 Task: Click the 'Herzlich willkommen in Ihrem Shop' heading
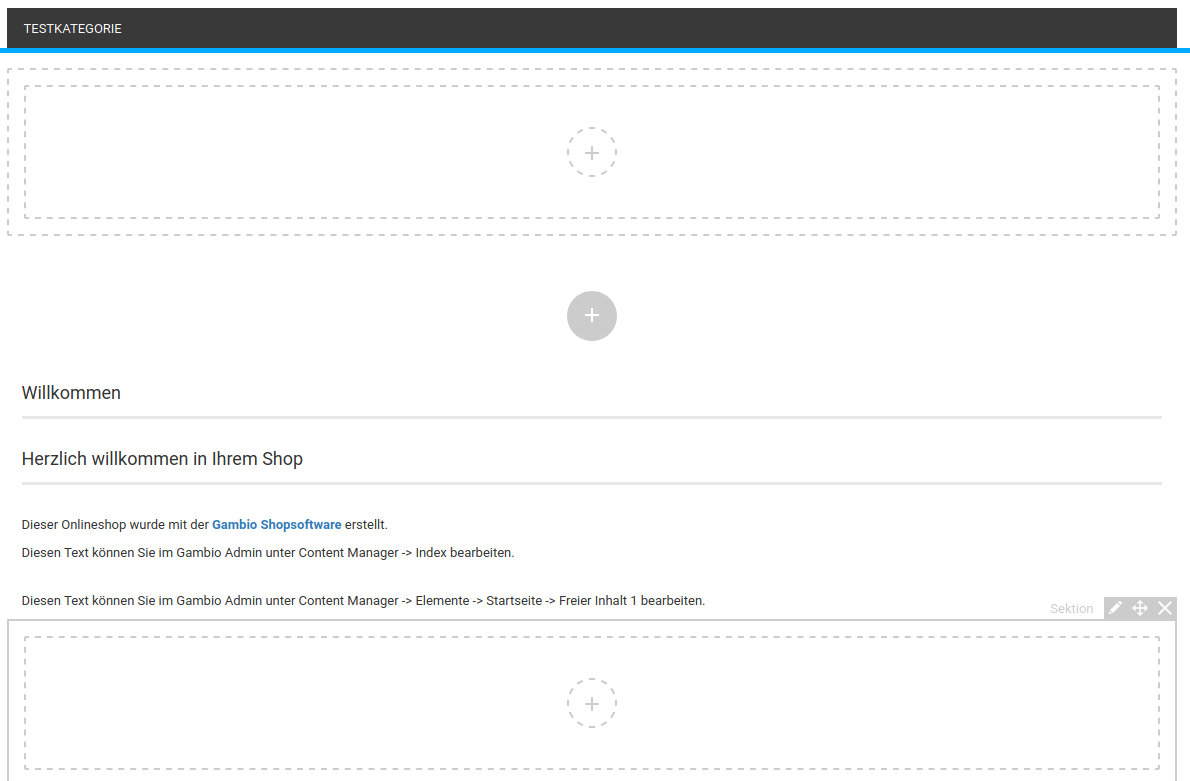point(162,459)
